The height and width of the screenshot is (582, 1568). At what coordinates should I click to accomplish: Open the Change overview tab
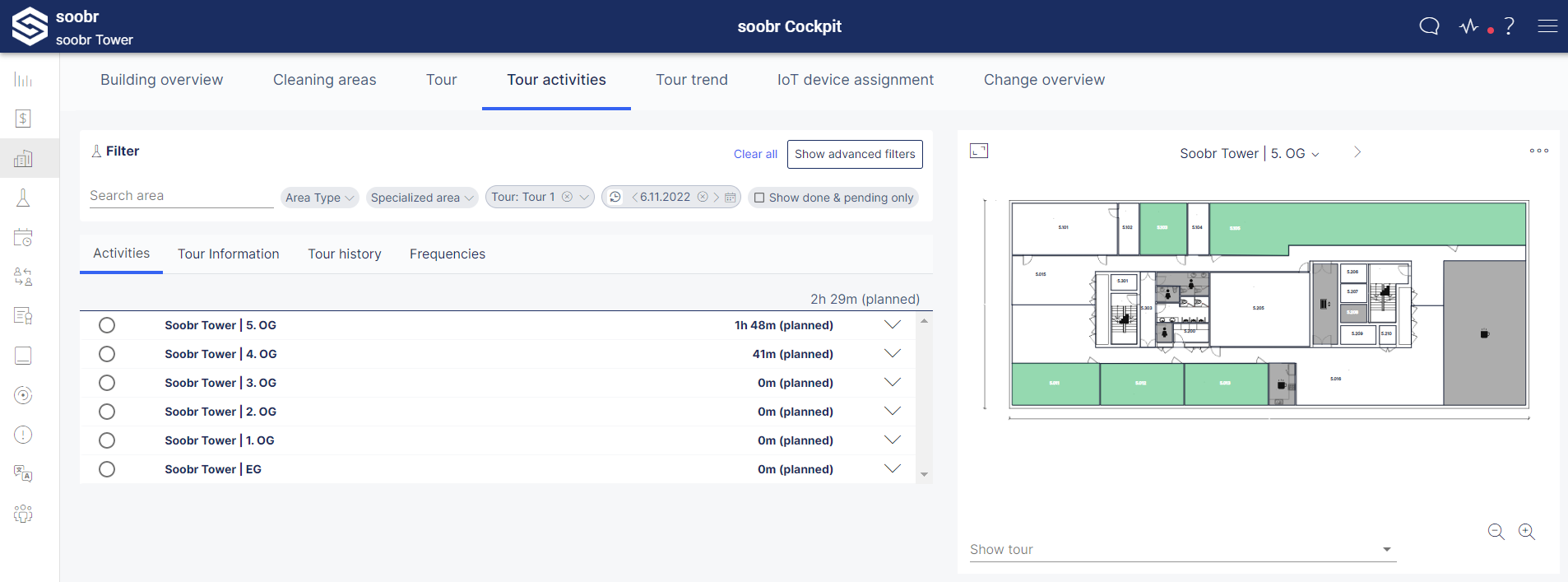[x=1045, y=80]
